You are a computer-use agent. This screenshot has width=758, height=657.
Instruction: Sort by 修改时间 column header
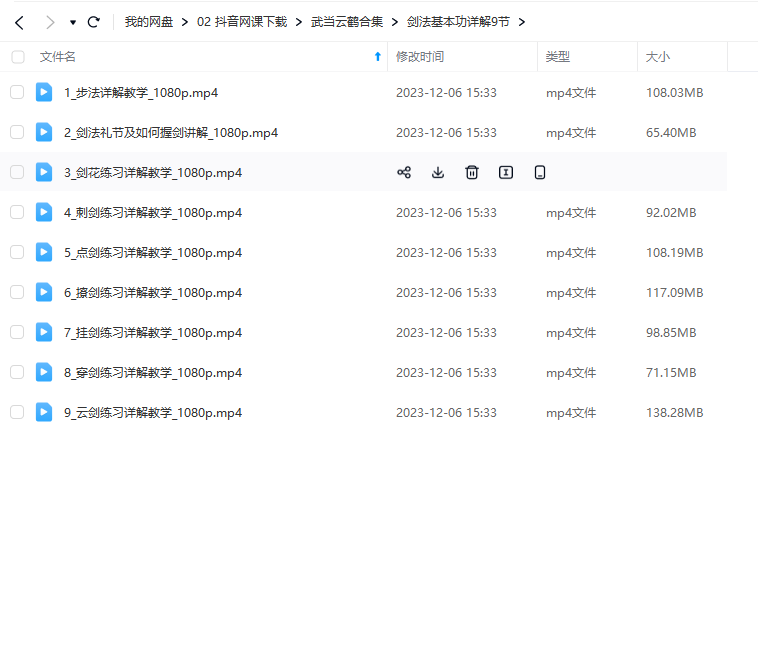click(x=420, y=57)
